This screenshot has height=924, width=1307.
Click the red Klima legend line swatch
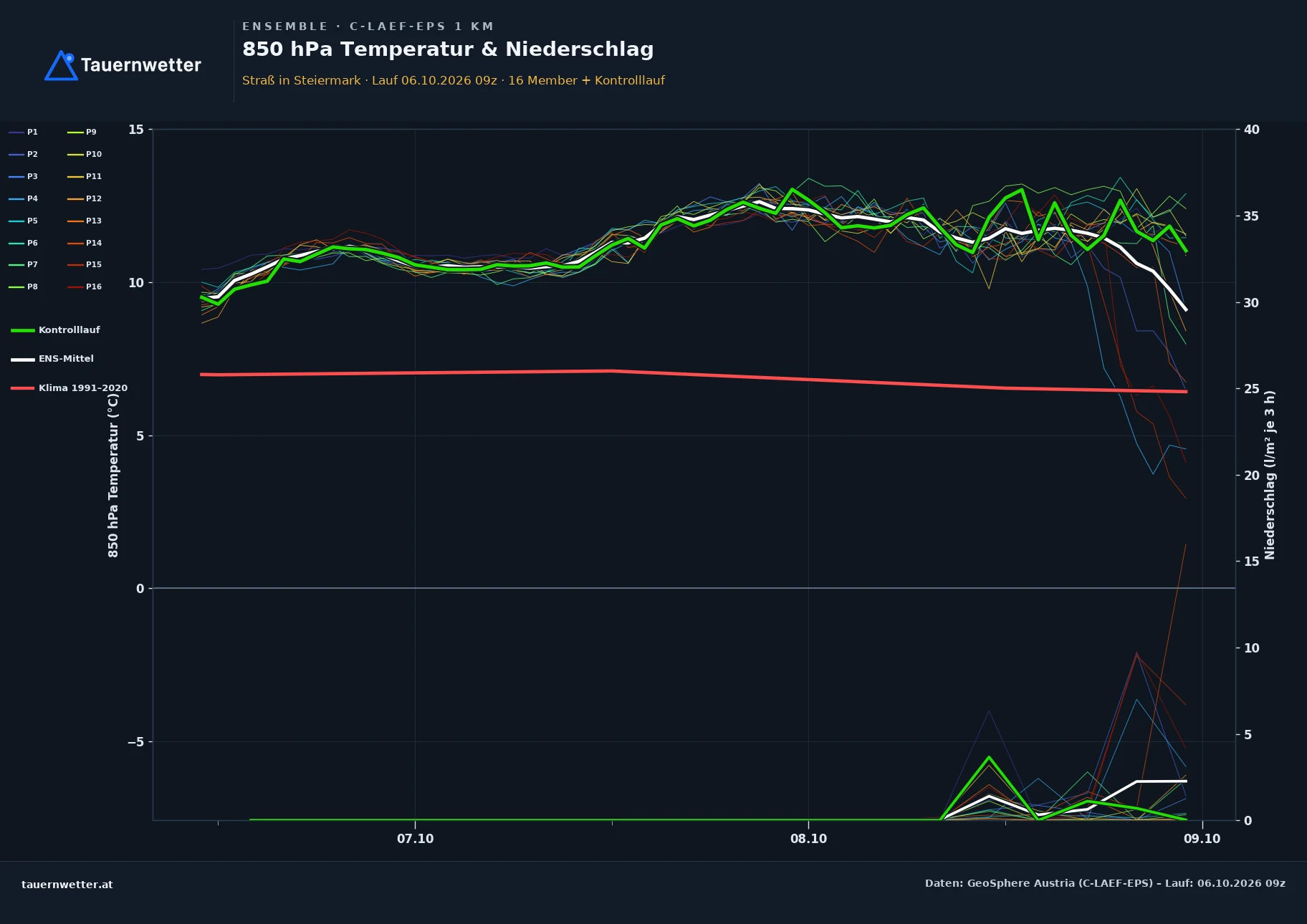coord(23,388)
